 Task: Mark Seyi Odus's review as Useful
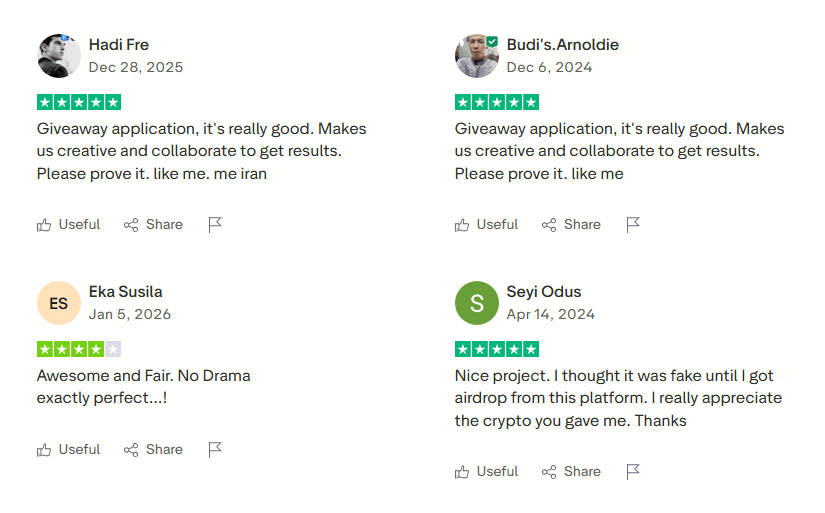487,472
